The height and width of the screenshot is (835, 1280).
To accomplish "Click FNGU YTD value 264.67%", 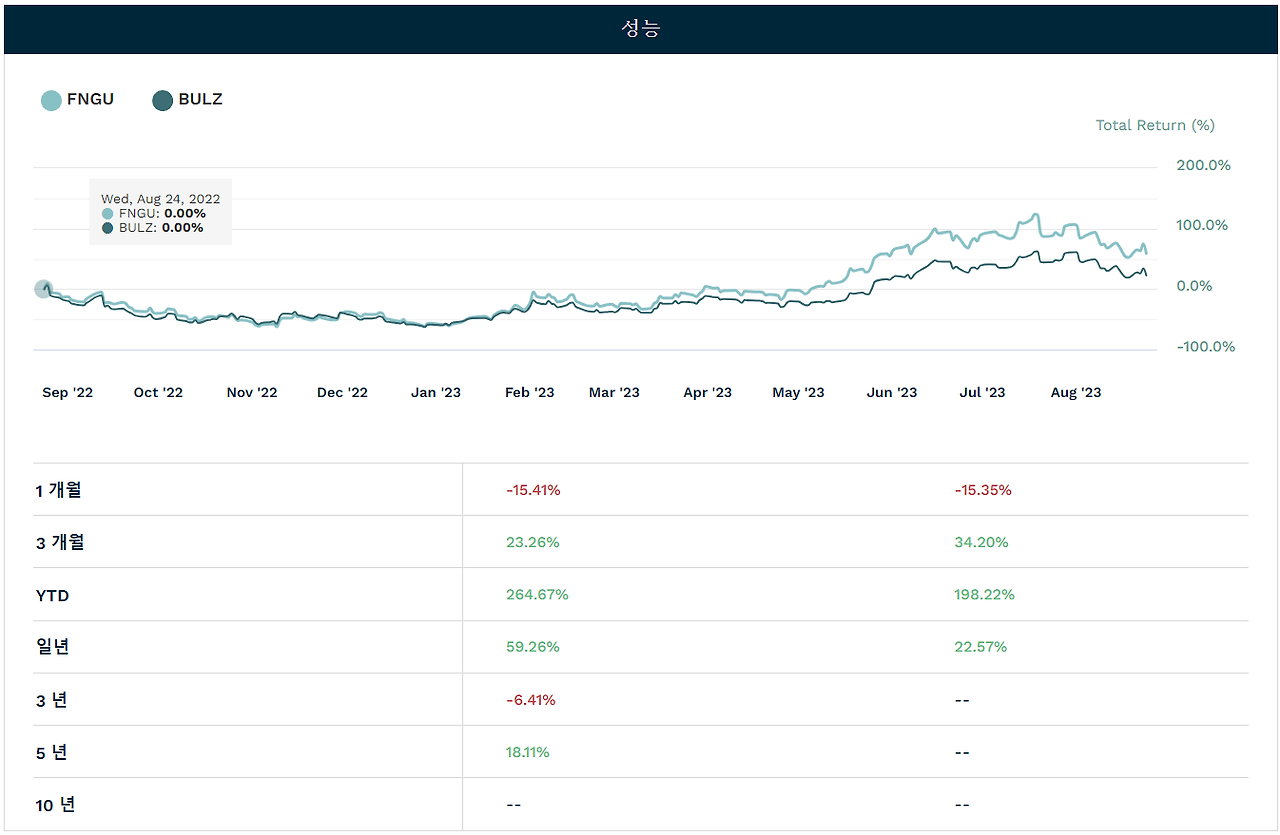I will pos(537,595).
